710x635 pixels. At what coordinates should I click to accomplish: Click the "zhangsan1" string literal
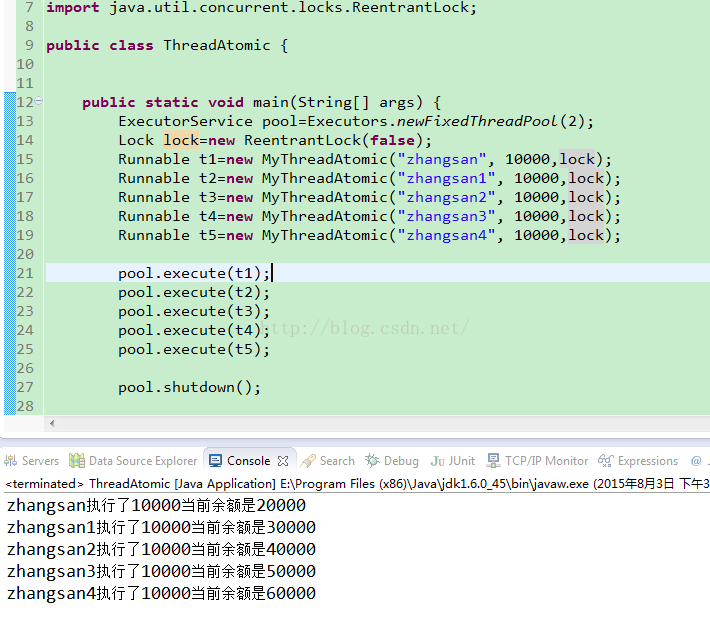[x=446, y=178]
